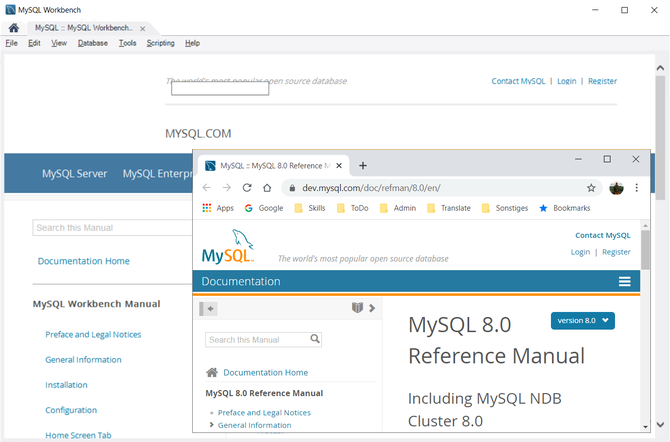The height and width of the screenshot is (442, 670).
Task: Click the open book icon in manual toolbar
Action: point(357,308)
